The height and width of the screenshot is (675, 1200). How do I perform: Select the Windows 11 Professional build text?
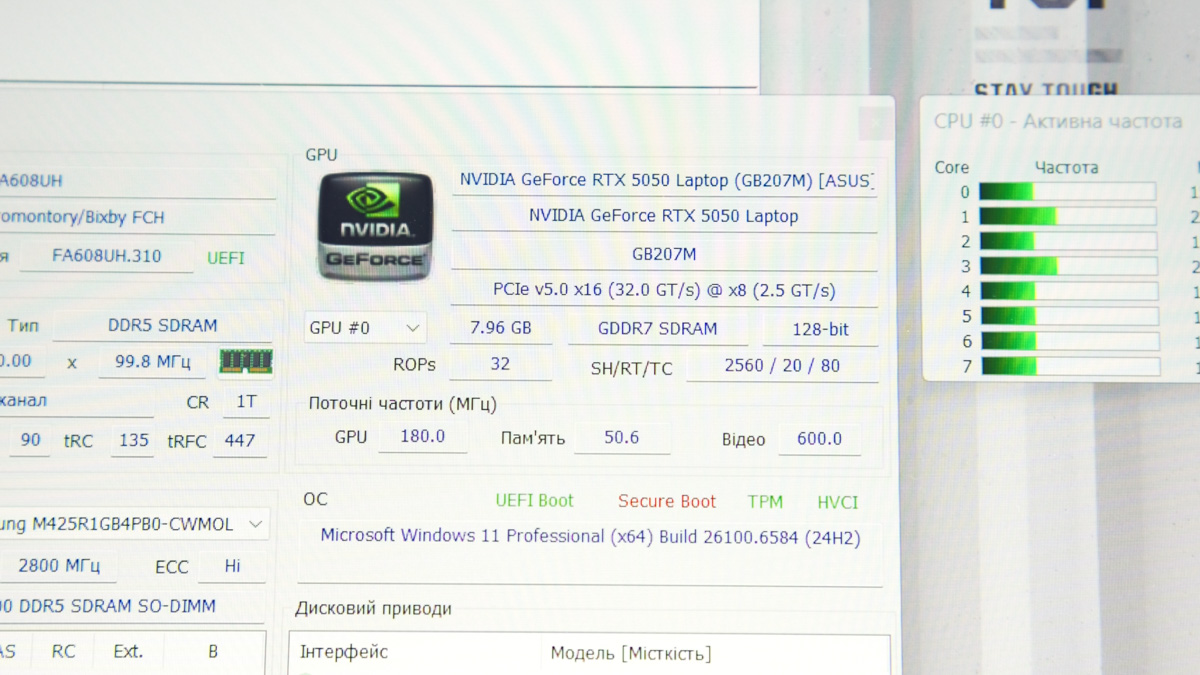[x=590, y=537]
